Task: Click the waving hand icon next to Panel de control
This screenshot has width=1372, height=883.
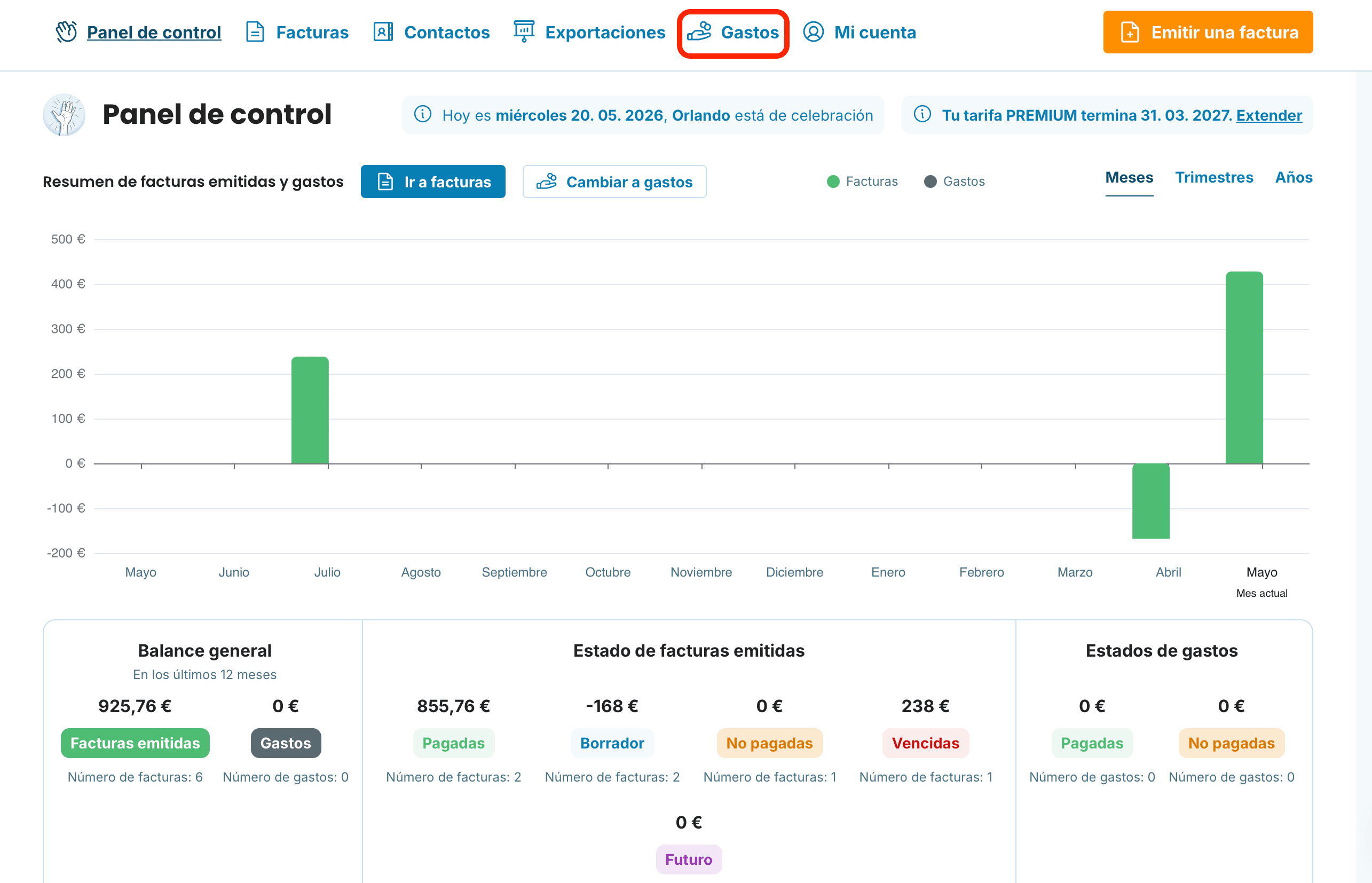Action: [66, 32]
